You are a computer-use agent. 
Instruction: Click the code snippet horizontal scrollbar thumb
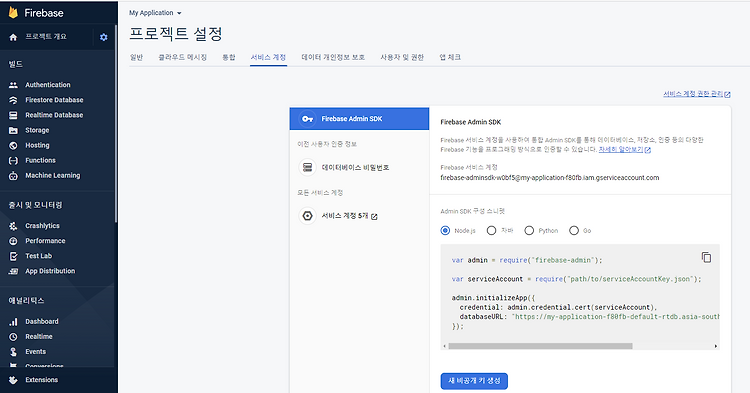coord(540,346)
